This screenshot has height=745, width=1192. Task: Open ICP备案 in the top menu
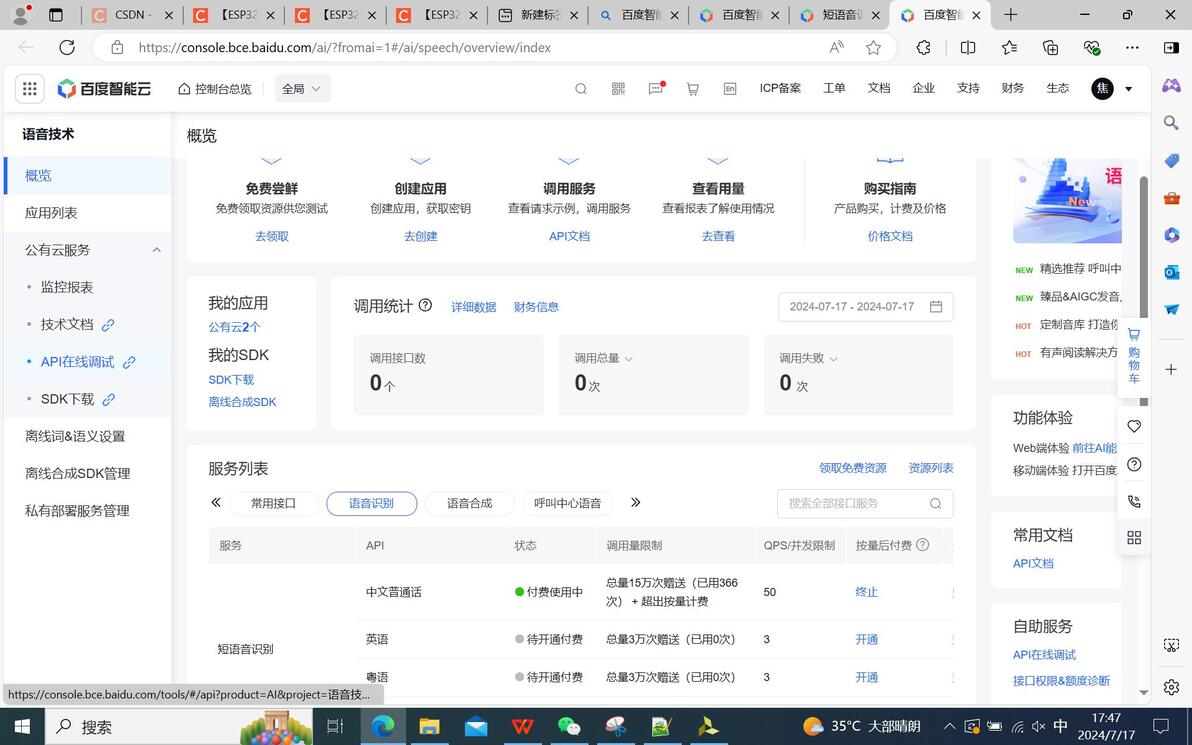[780, 88]
